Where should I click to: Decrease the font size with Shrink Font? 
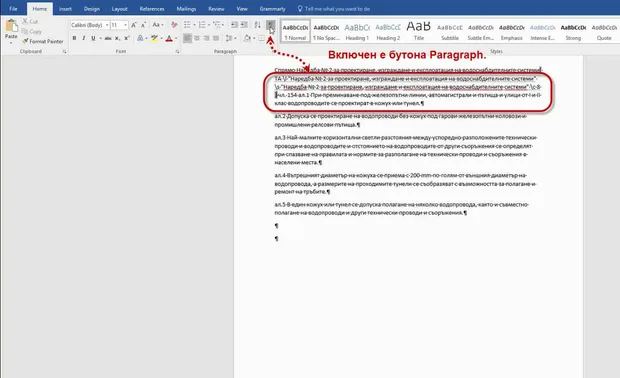pos(143,25)
